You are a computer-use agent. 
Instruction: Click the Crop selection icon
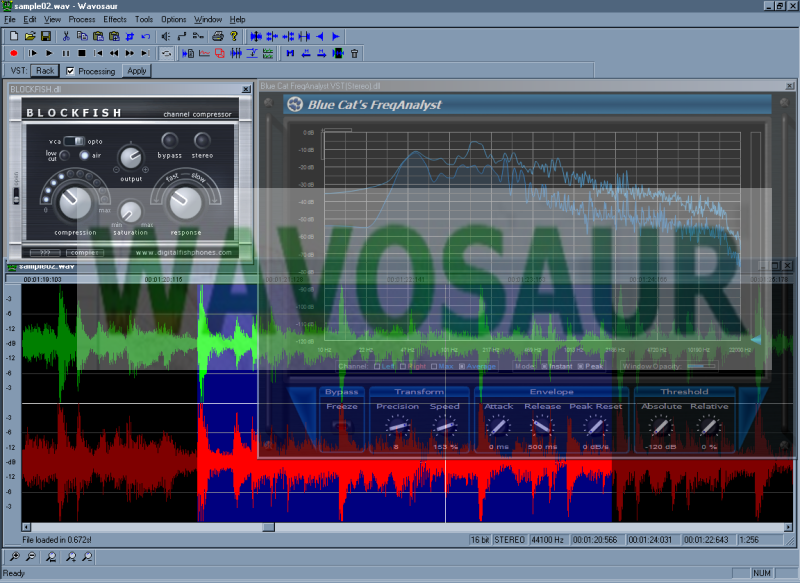click(130, 36)
